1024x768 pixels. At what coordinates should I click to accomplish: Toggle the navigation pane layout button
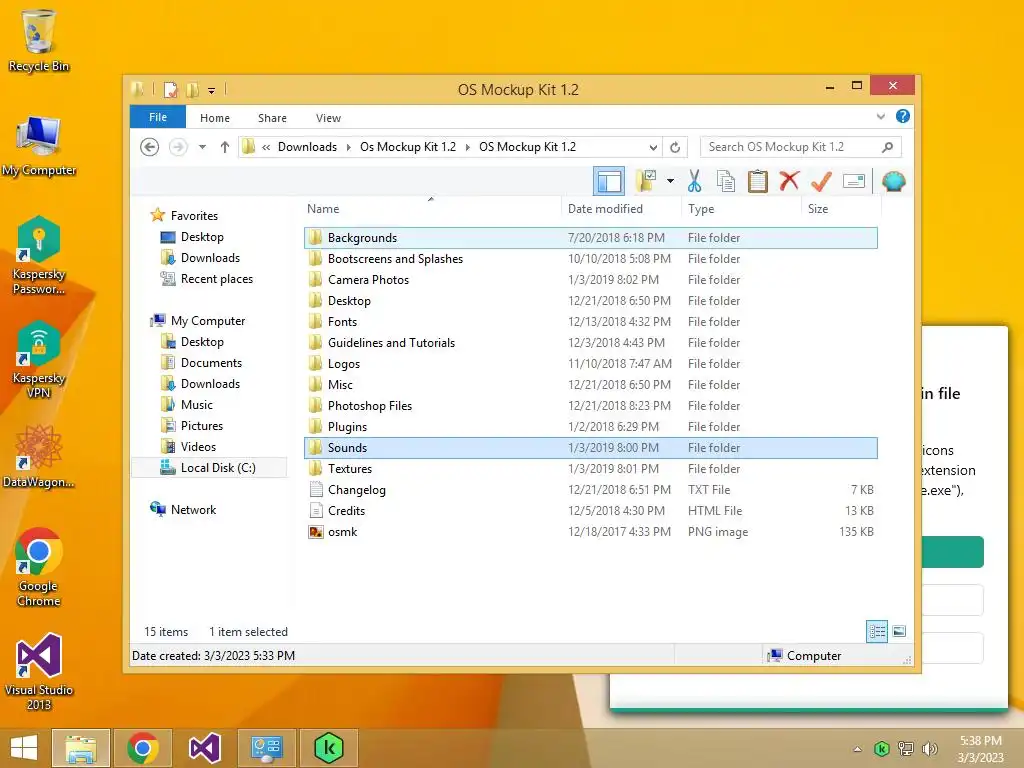pyautogui.click(x=609, y=181)
